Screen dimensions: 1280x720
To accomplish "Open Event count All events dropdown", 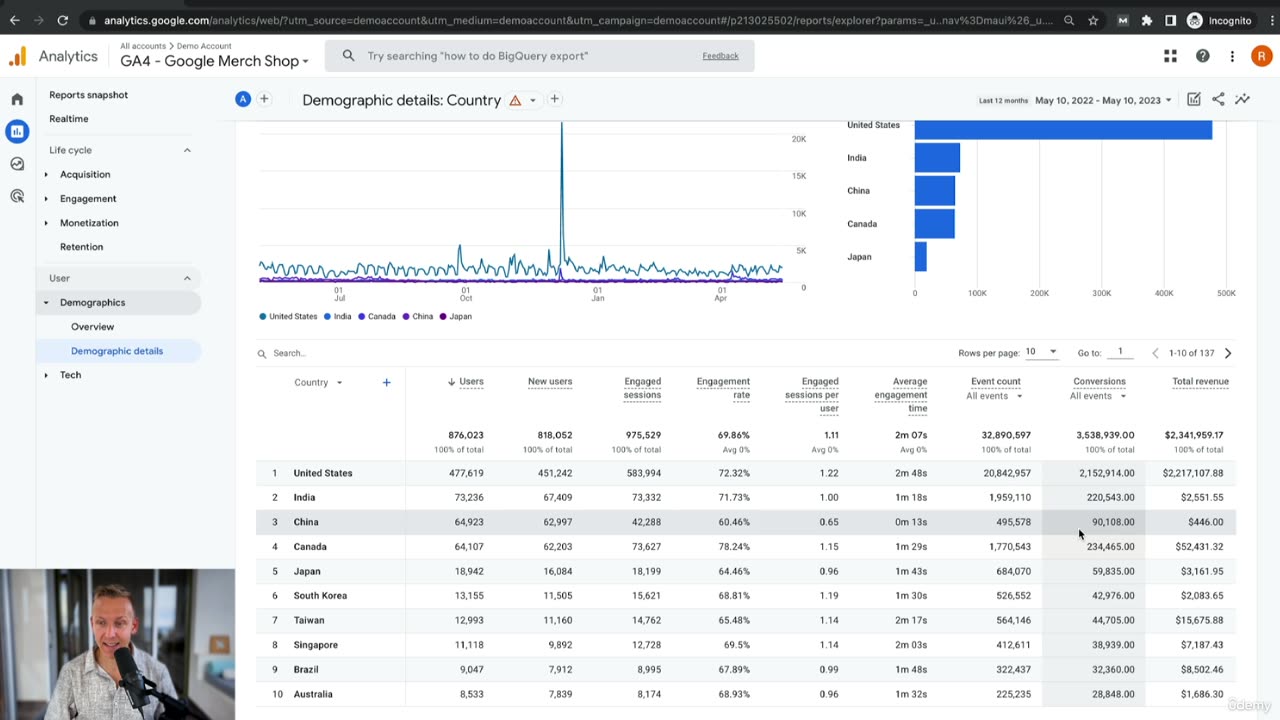I will coord(995,396).
